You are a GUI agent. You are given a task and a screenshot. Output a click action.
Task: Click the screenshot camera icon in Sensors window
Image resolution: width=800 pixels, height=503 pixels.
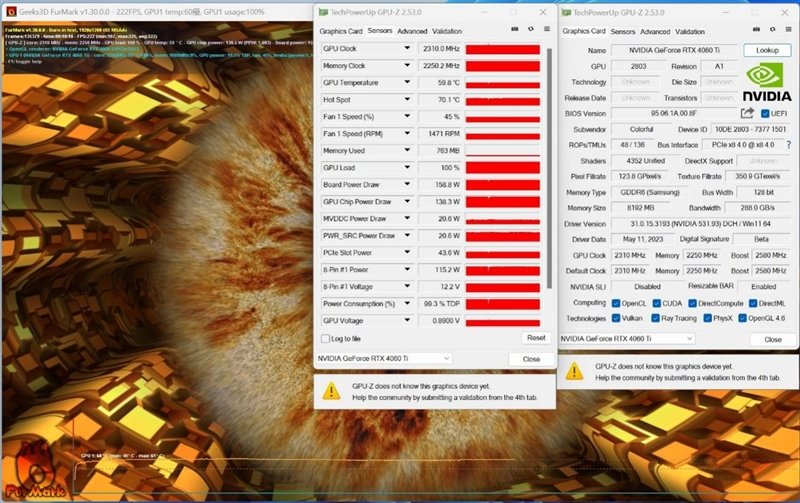514,30
